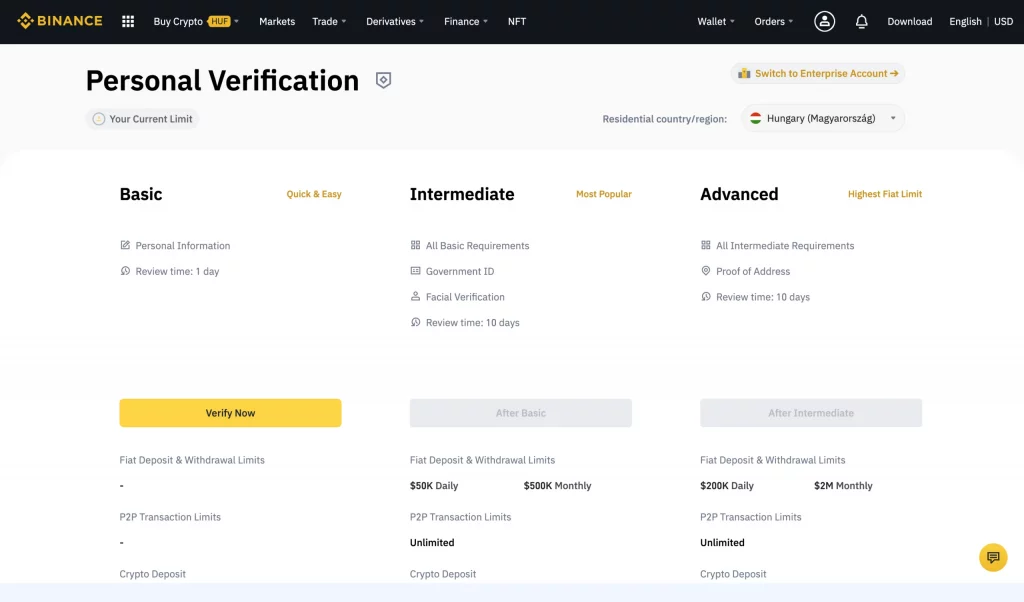Open the chat support widget
This screenshot has width=1024, height=602.
pos(992,557)
